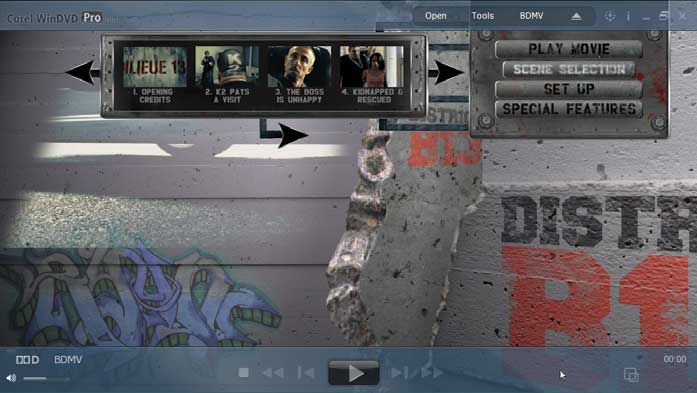Viewport: 697px width, 393px height.
Task: Click the fast forward icon
Action: click(432, 373)
